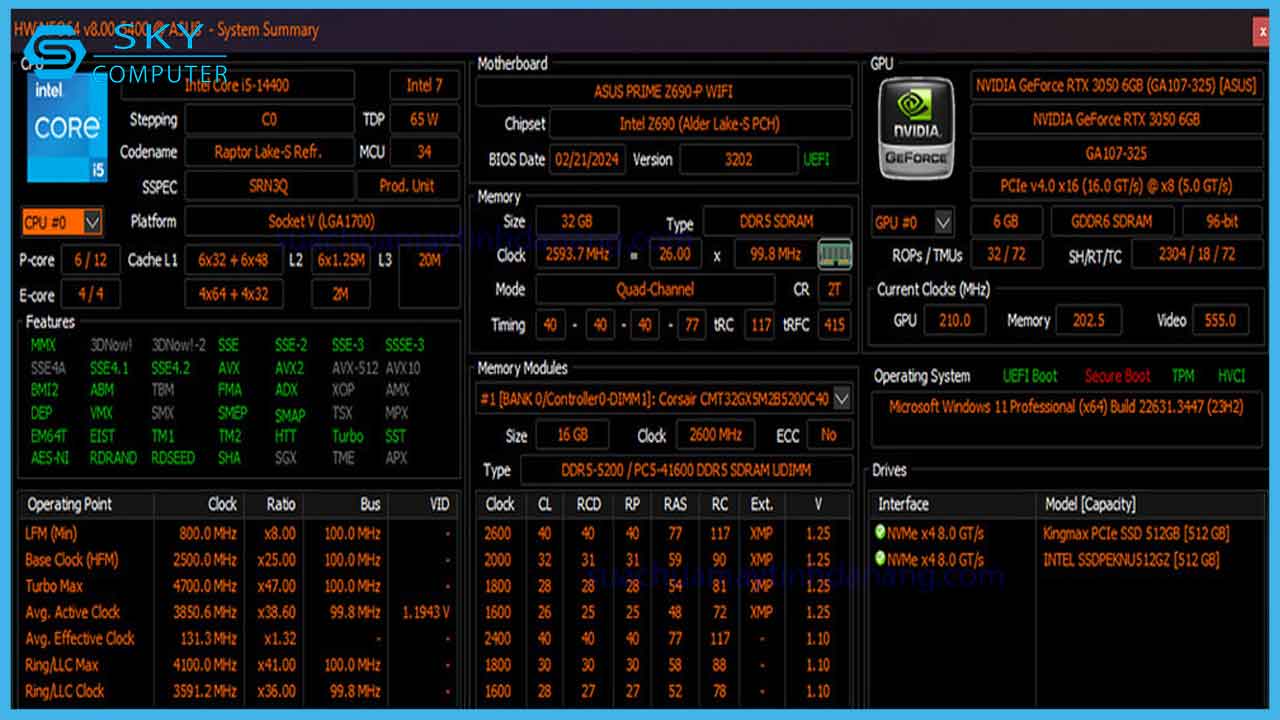
Task: Click the green Turbo feature flag
Action: point(346,436)
